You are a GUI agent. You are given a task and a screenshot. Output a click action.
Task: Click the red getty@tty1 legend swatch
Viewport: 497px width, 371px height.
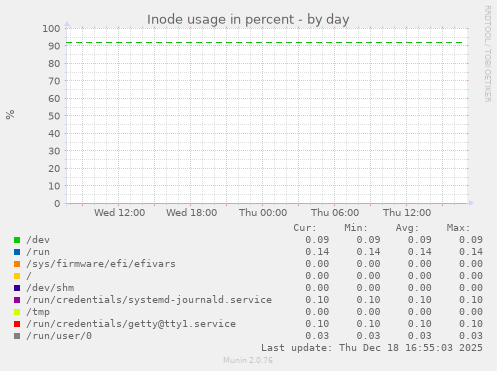click(x=17, y=324)
